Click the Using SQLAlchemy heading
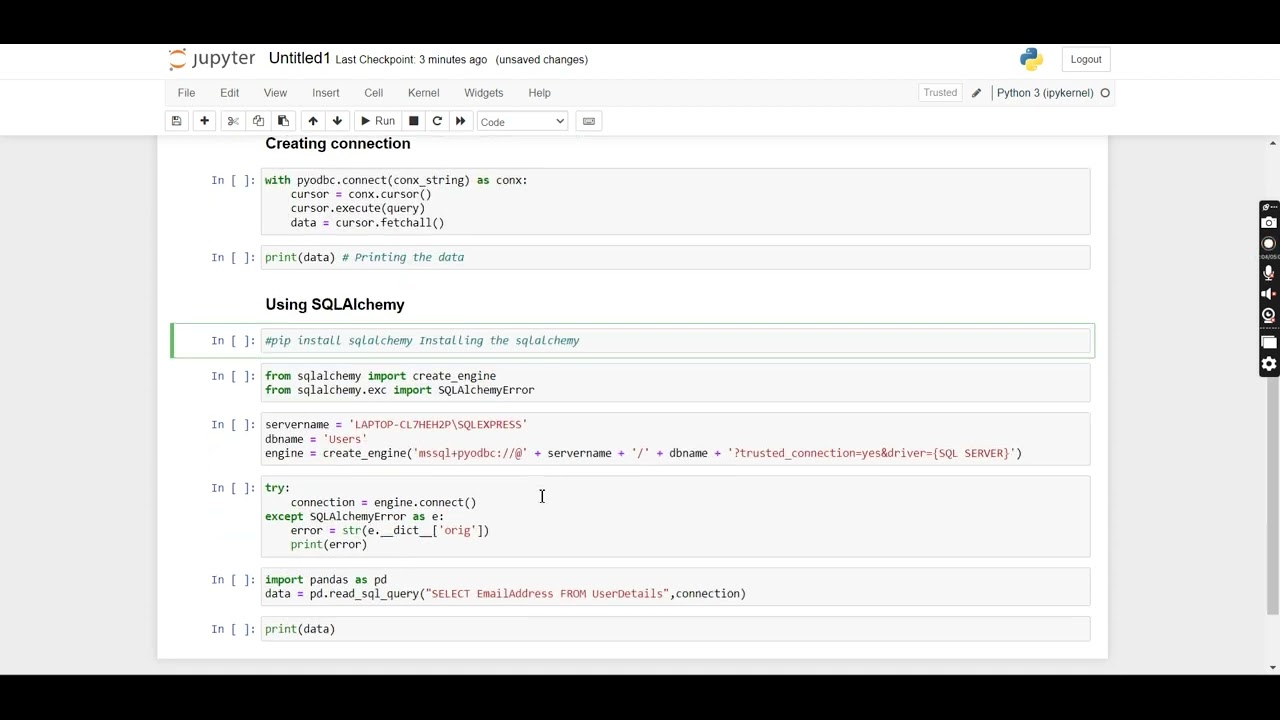The image size is (1280, 720). [335, 305]
